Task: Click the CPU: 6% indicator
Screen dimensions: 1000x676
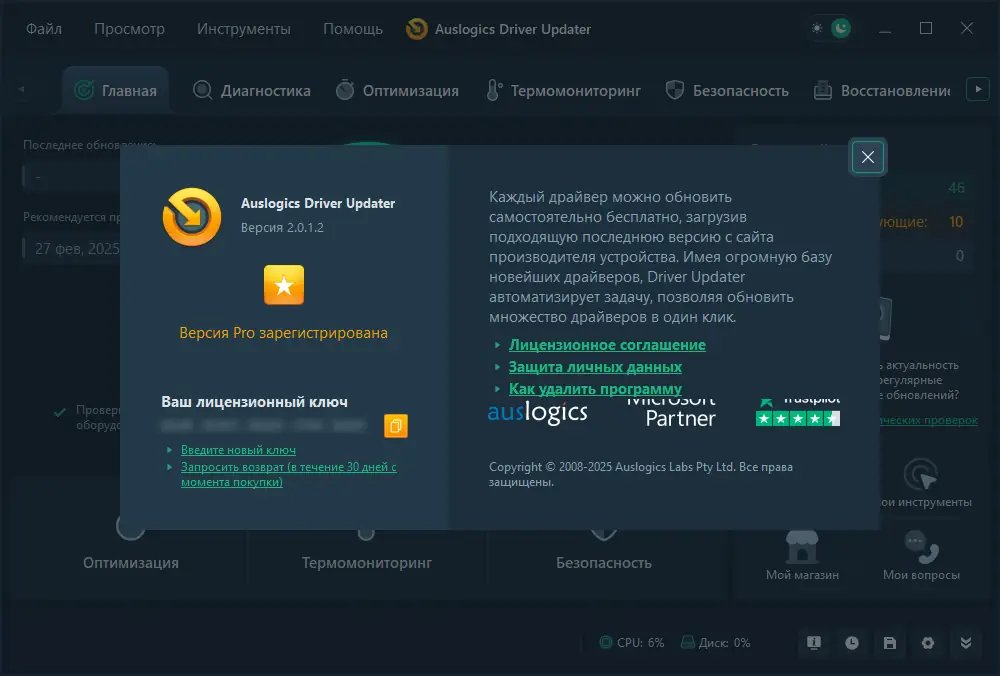Action: click(632, 643)
